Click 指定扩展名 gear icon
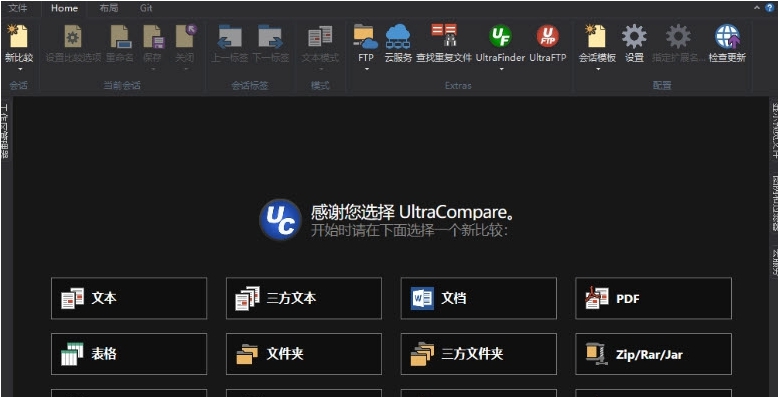The height and width of the screenshot is (397, 778). (678, 36)
